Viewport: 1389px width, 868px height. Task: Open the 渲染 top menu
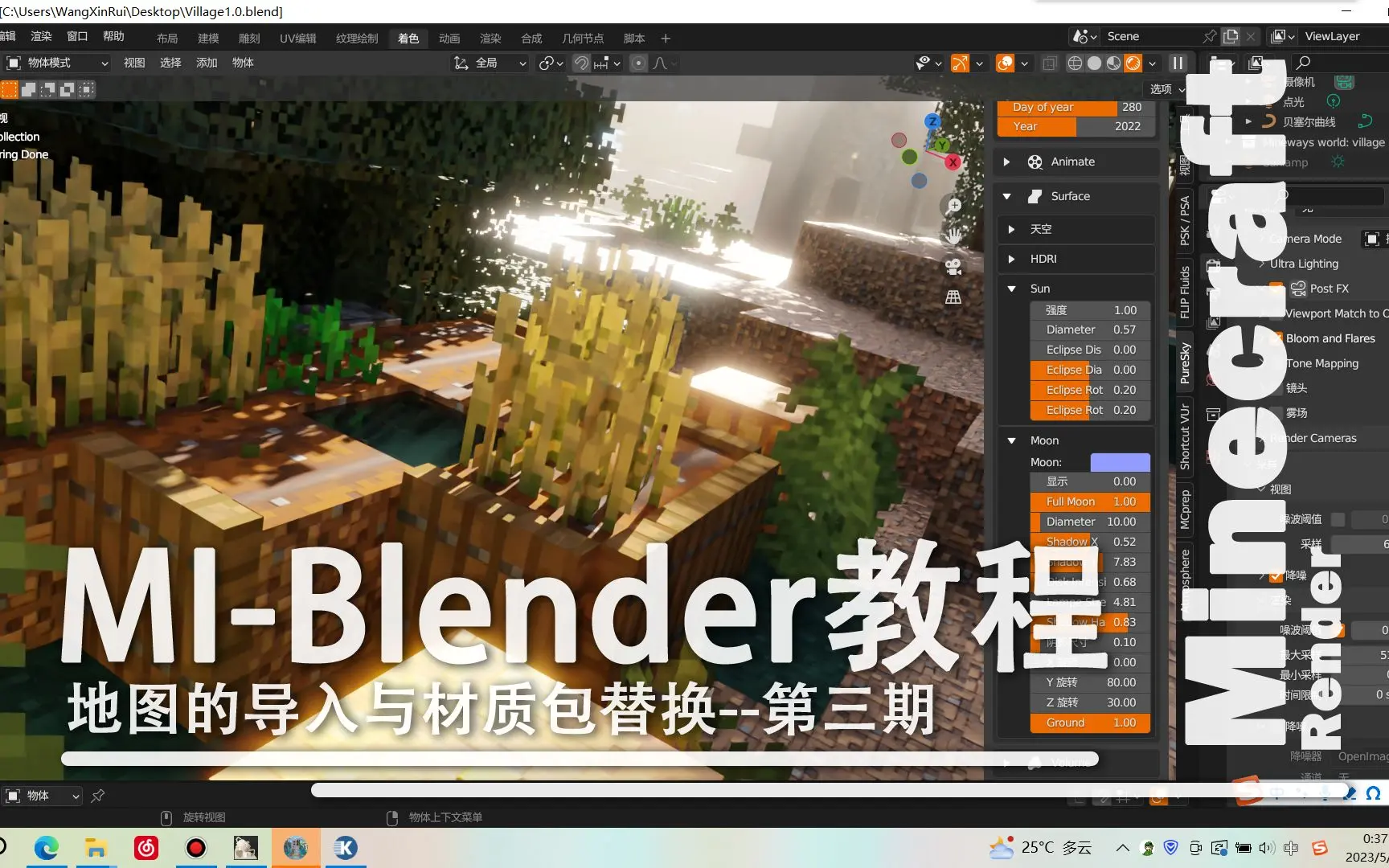tap(41, 36)
